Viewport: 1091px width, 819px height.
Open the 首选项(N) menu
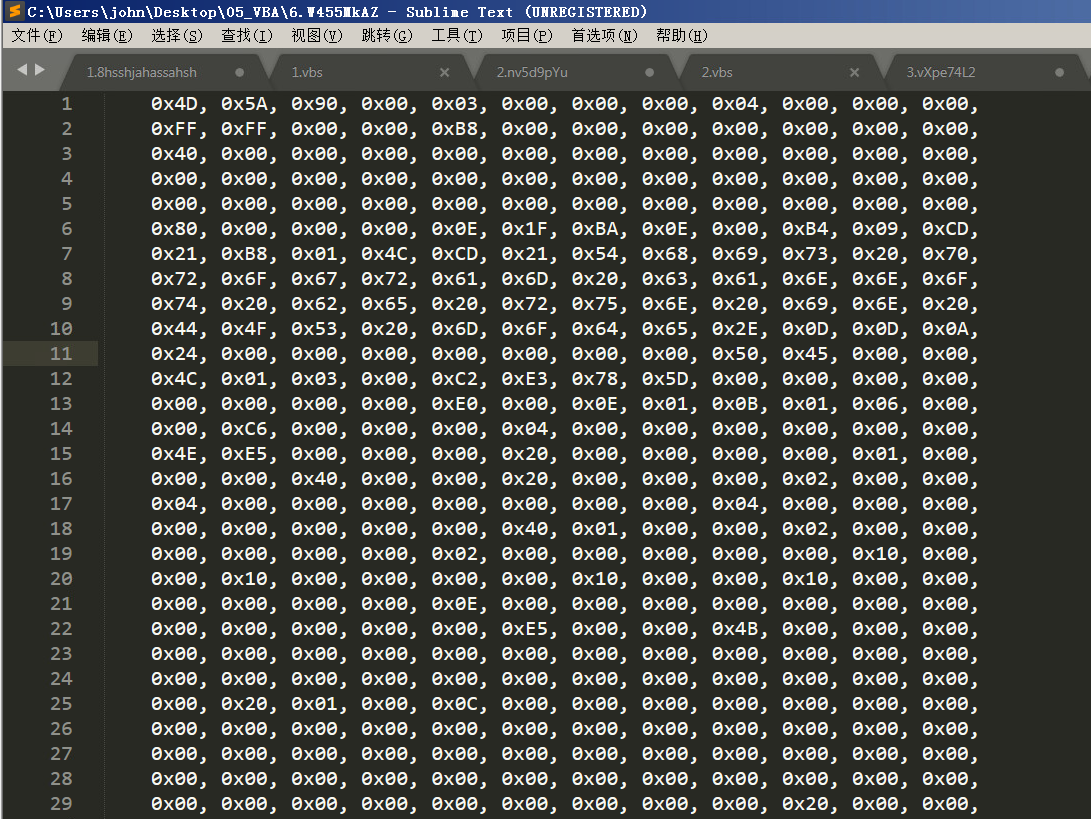(x=604, y=35)
